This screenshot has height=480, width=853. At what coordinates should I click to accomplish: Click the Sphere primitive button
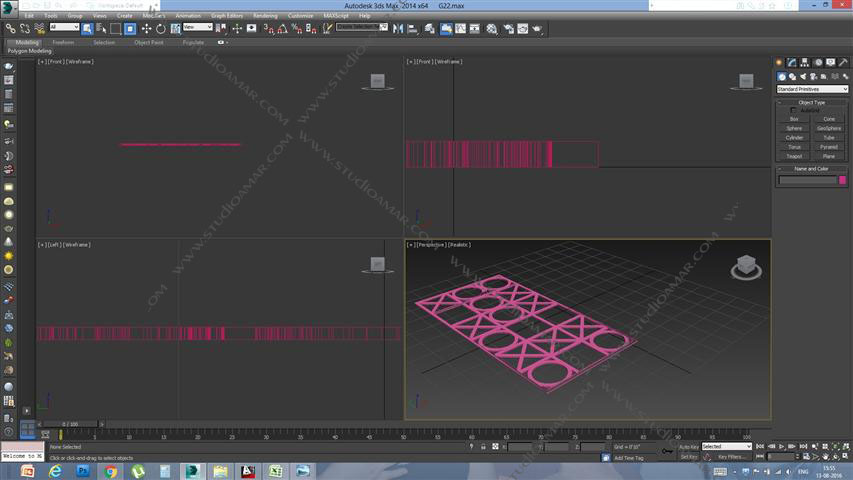(x=794, y=128)
